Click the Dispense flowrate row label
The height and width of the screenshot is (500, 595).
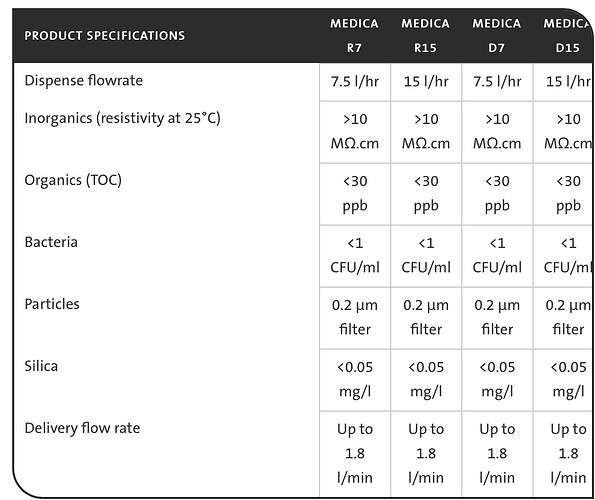84,80
